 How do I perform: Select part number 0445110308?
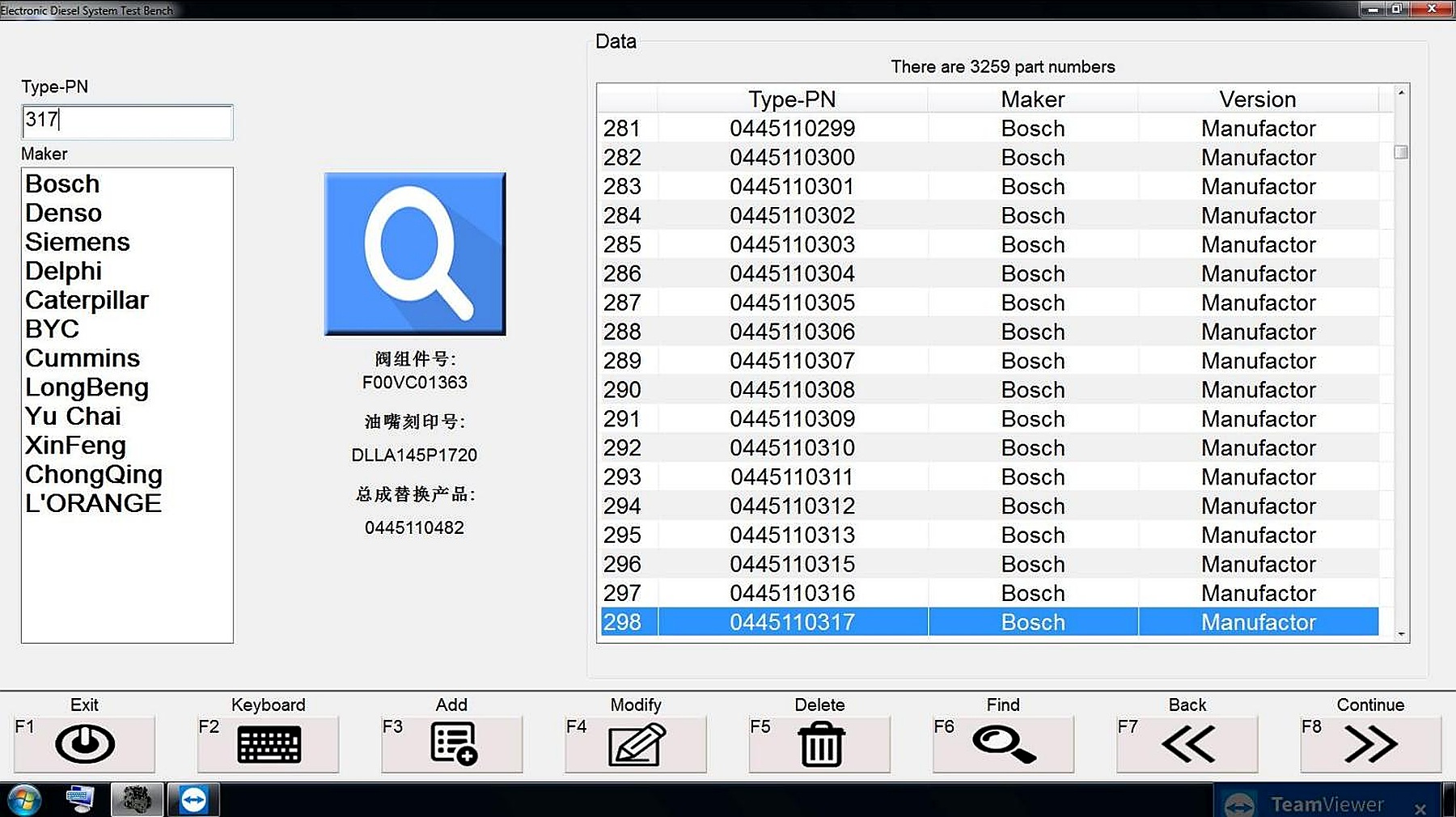[x=792, y=390]
